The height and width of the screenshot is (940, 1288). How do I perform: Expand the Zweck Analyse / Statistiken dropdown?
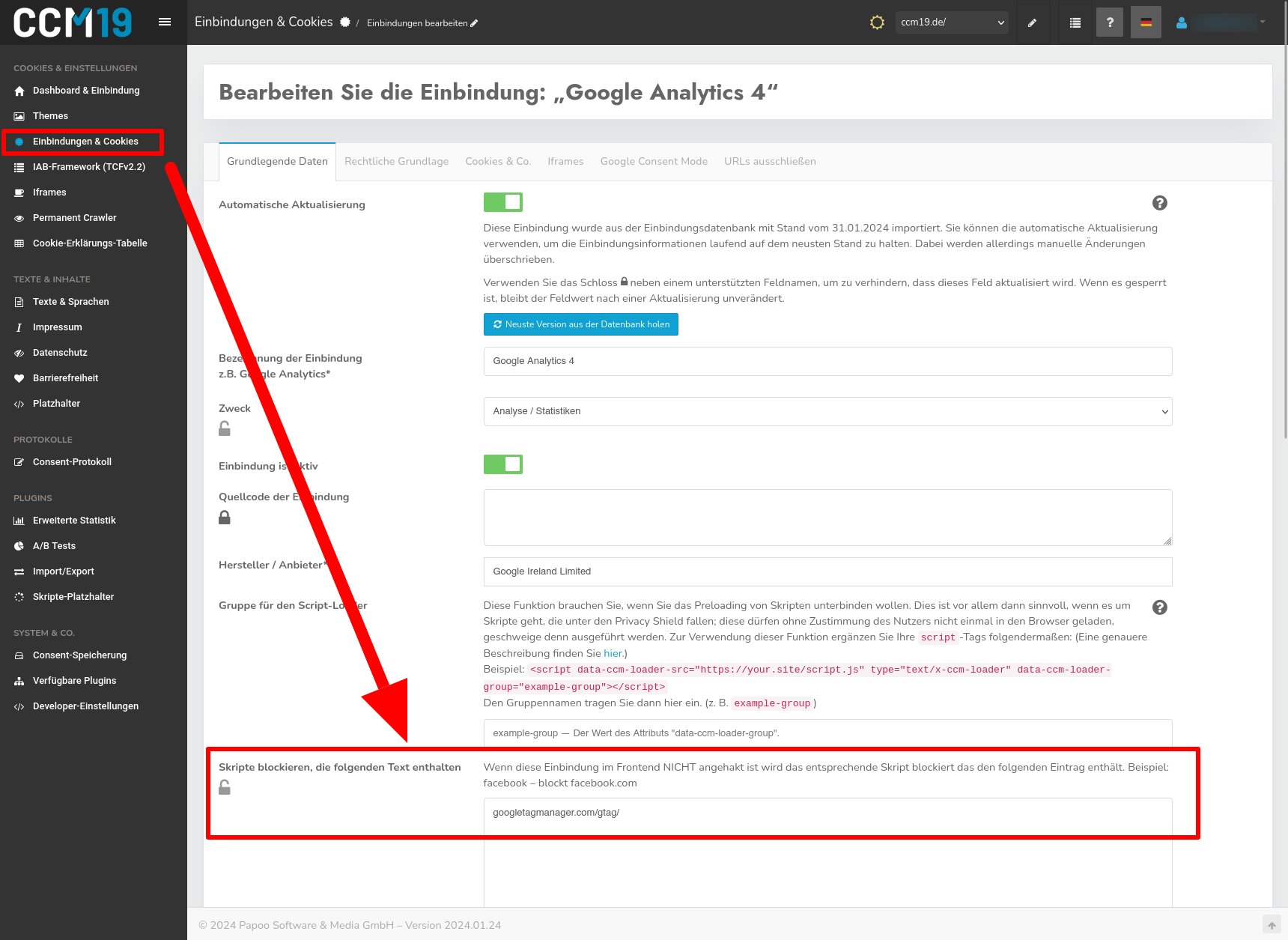click(x=827, y=411)
